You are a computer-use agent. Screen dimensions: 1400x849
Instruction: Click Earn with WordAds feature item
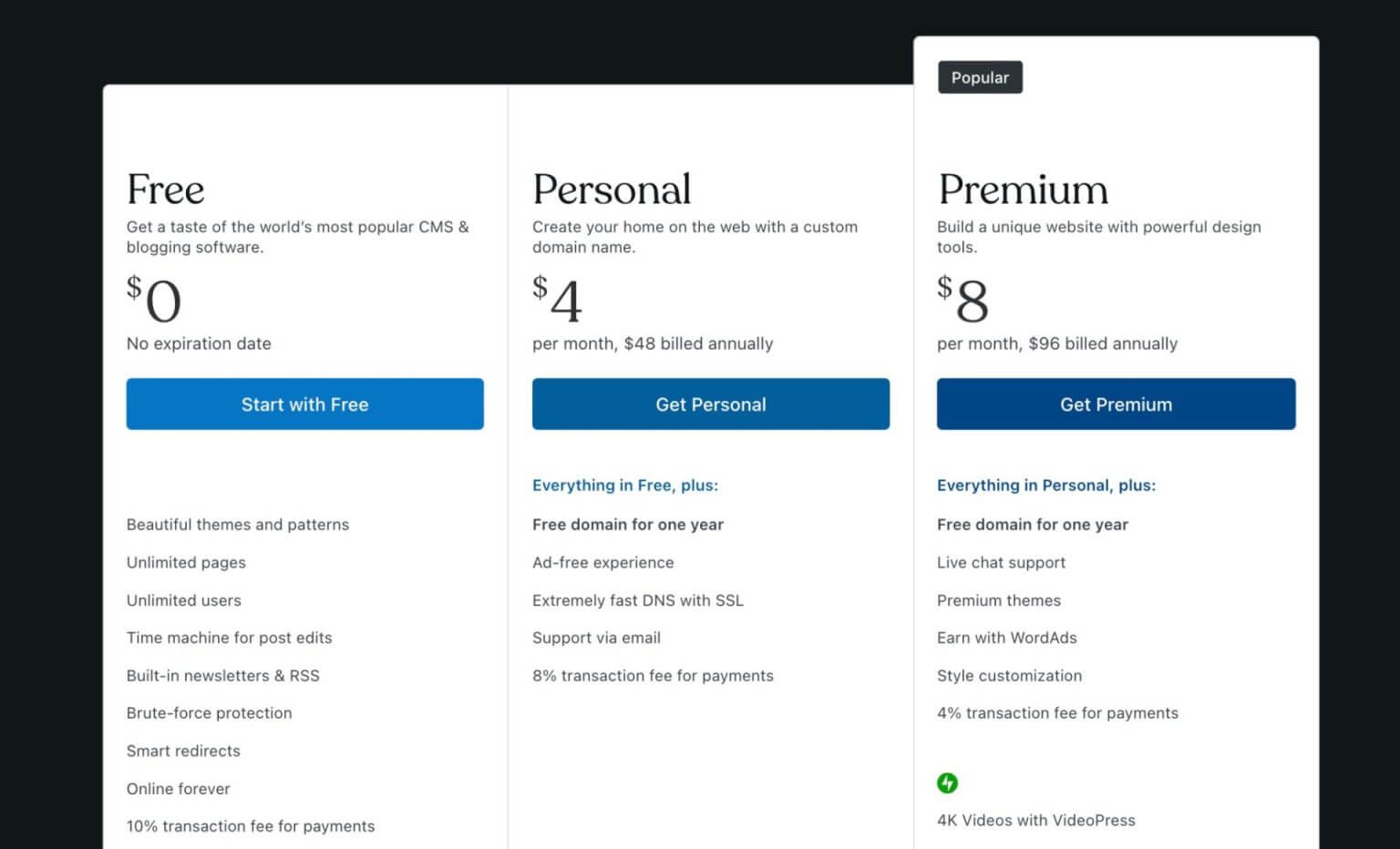(1006, 638)
